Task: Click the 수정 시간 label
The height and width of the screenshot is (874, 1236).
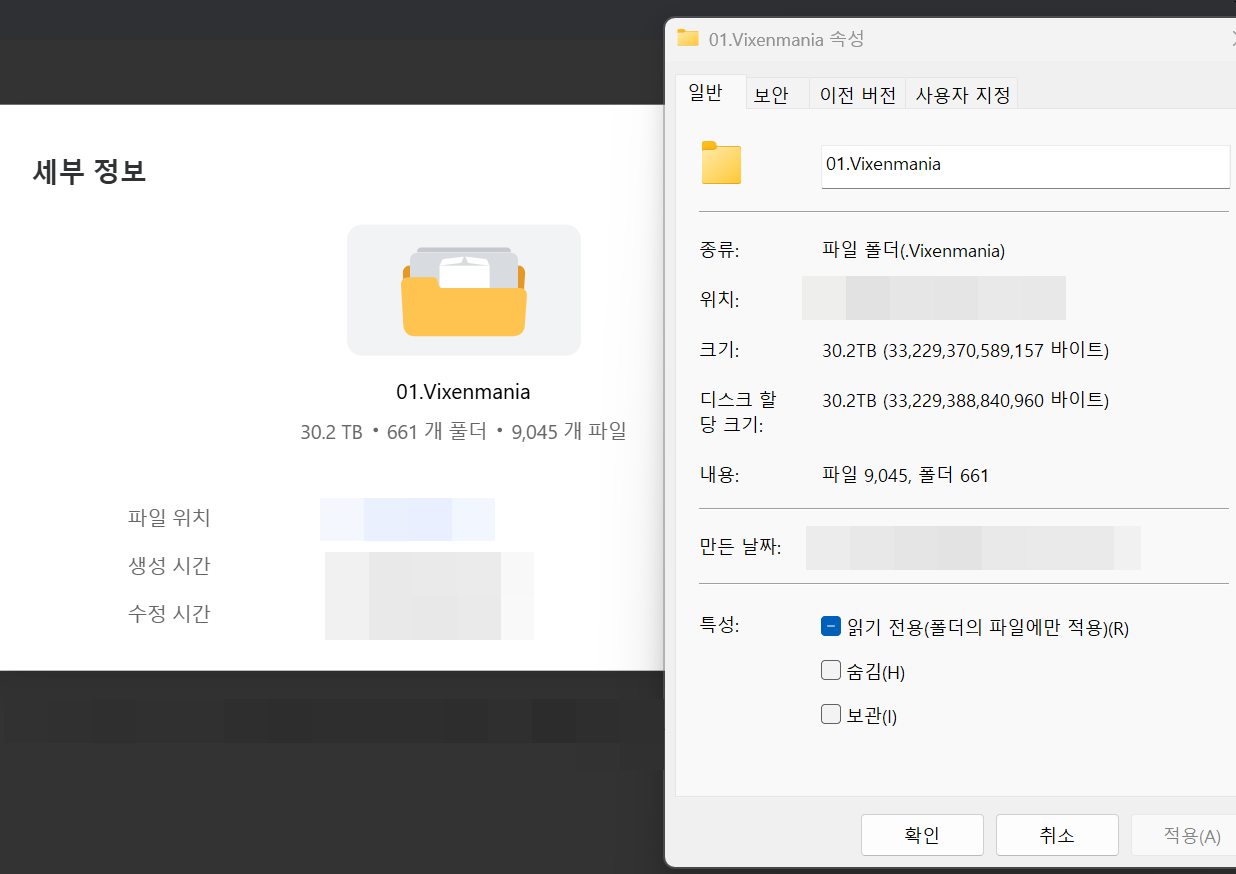Action: tap(169, 613)
